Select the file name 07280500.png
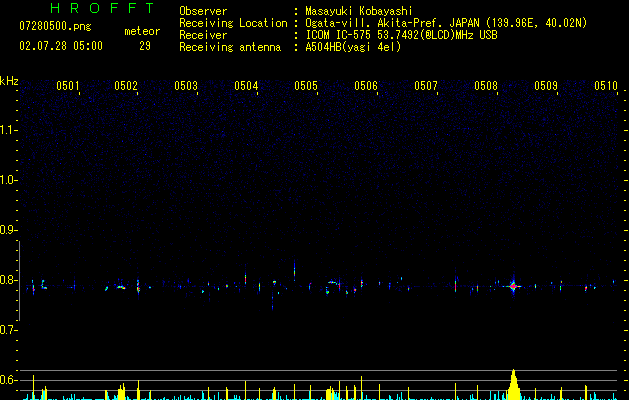629x400 pixels. 55,27
